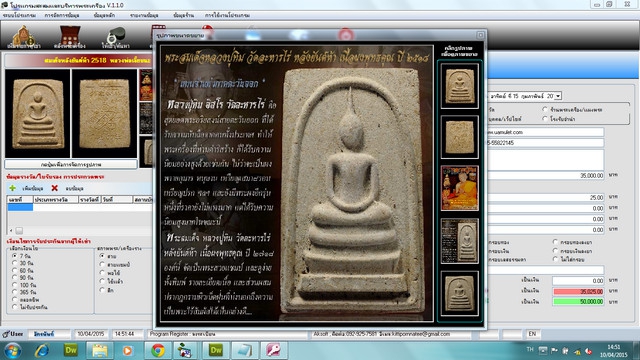The width and height of the screenshot is (640, 360).
Task: Open the ข้อมูลหลัก menu
Action: click(104, 15)
